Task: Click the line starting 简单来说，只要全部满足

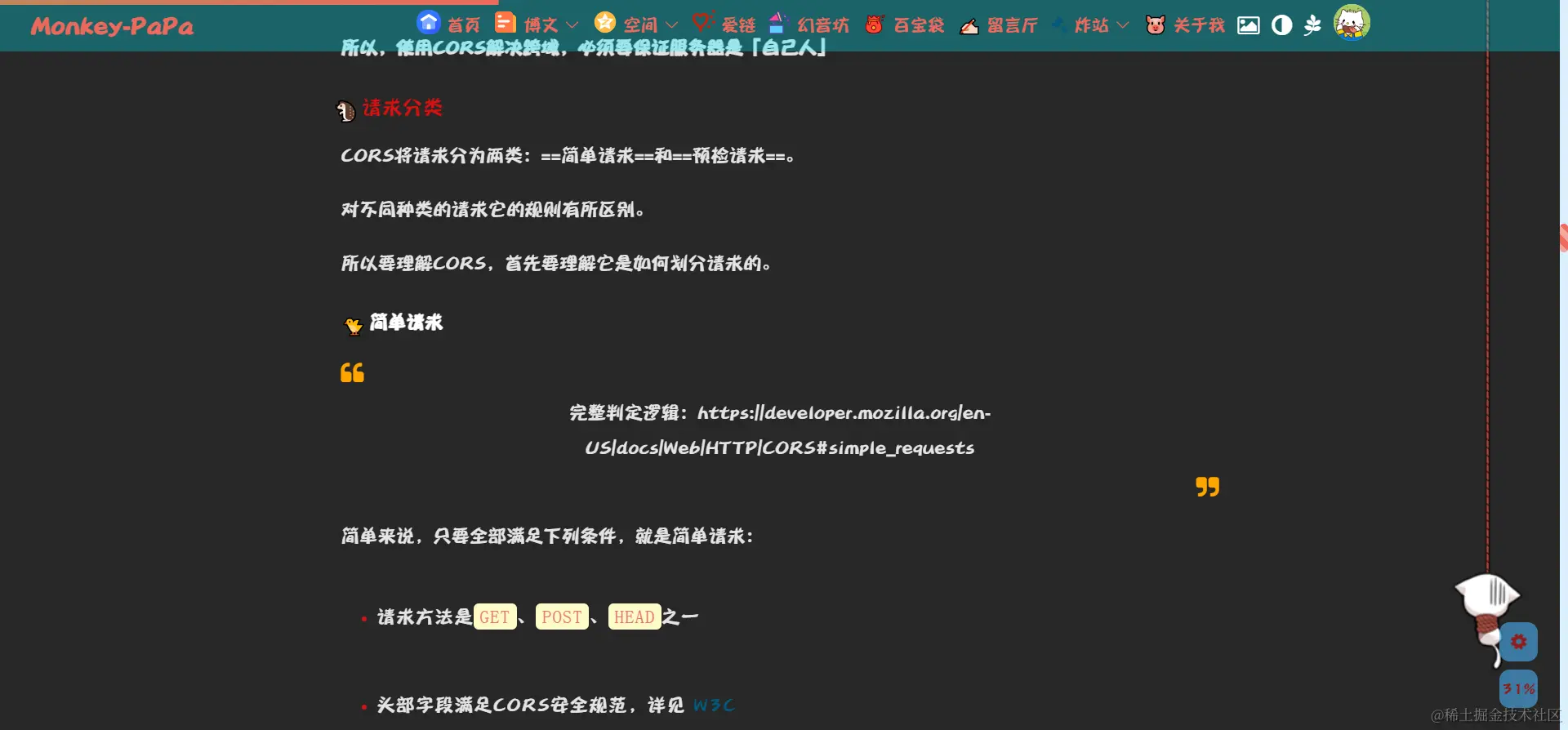Action: point(547,536)
